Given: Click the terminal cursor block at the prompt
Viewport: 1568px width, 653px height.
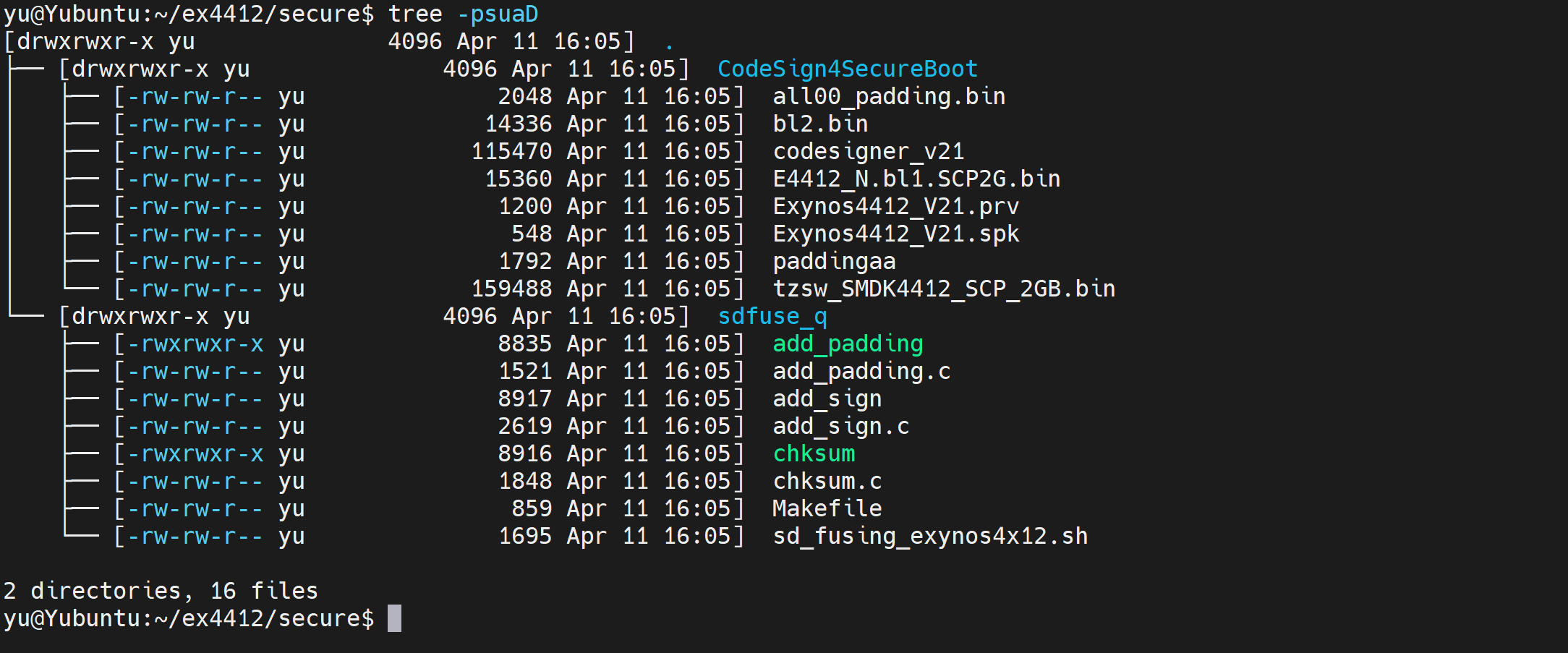Looking at the screenshot, I should (394, 619).
